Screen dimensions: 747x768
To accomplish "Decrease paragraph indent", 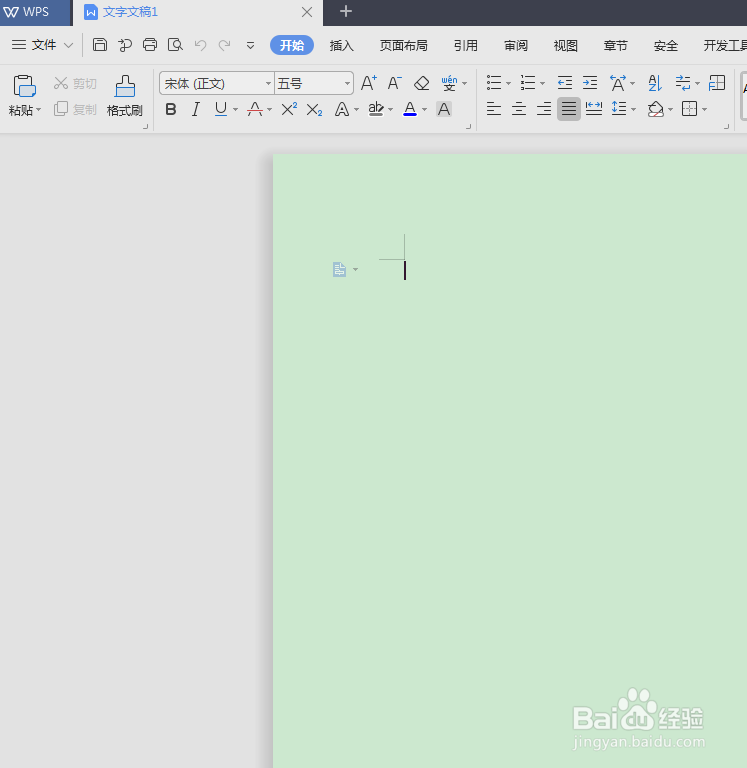I will (565, 83).
